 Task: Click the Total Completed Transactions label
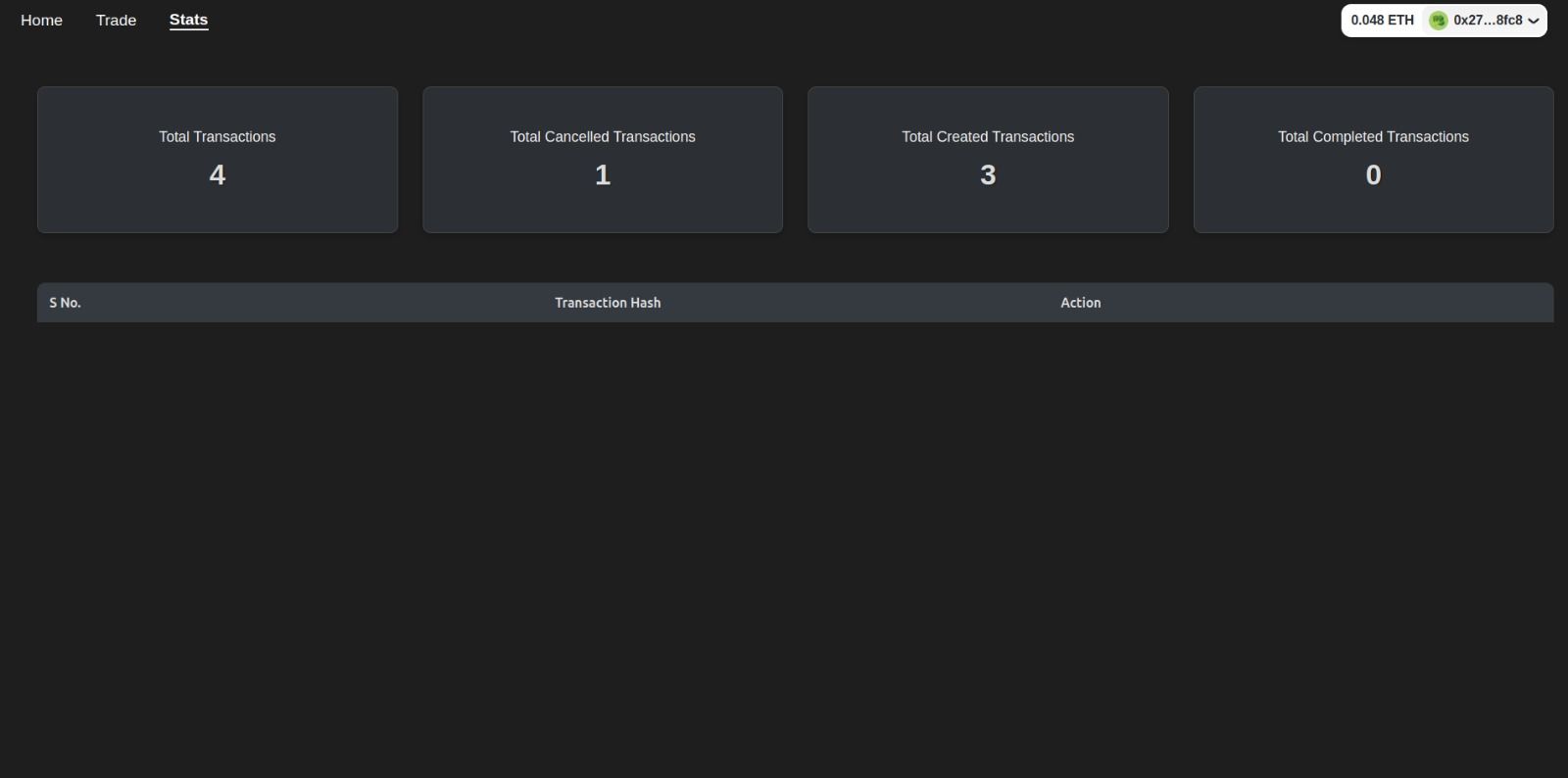(x=1373, y=137)
